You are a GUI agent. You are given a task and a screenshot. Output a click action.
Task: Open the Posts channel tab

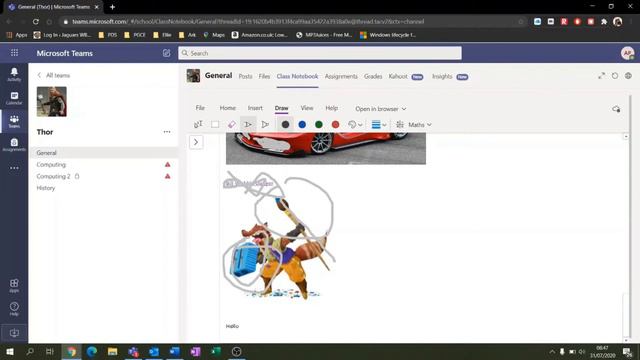245,76
